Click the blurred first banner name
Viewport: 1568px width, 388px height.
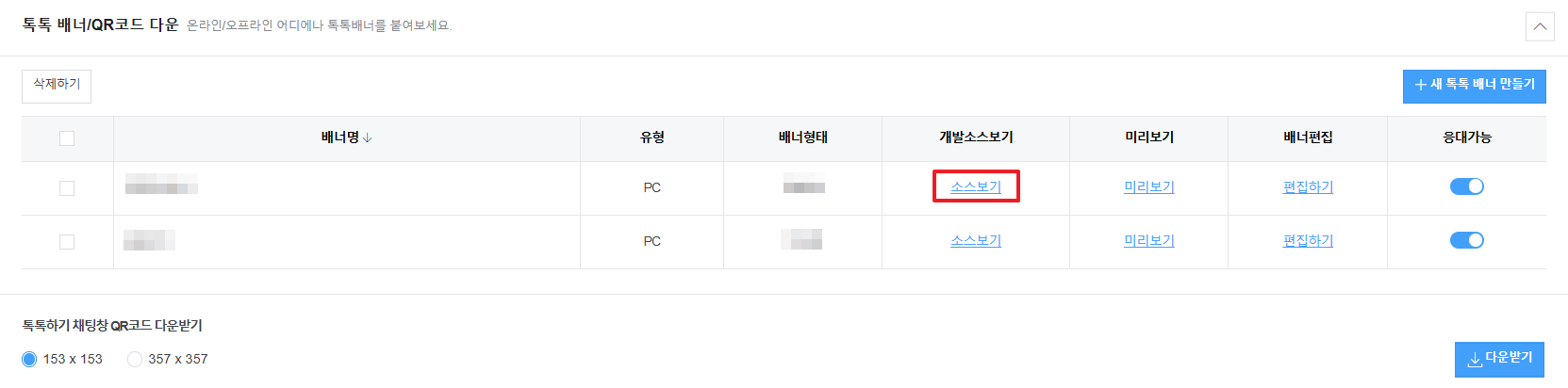[161, 184]
